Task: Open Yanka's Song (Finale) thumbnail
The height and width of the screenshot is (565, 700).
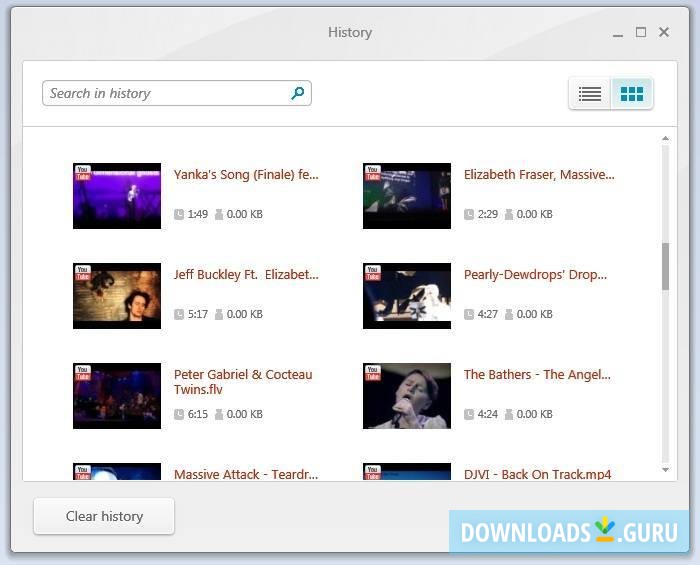Action: click(x=117, y=196)
